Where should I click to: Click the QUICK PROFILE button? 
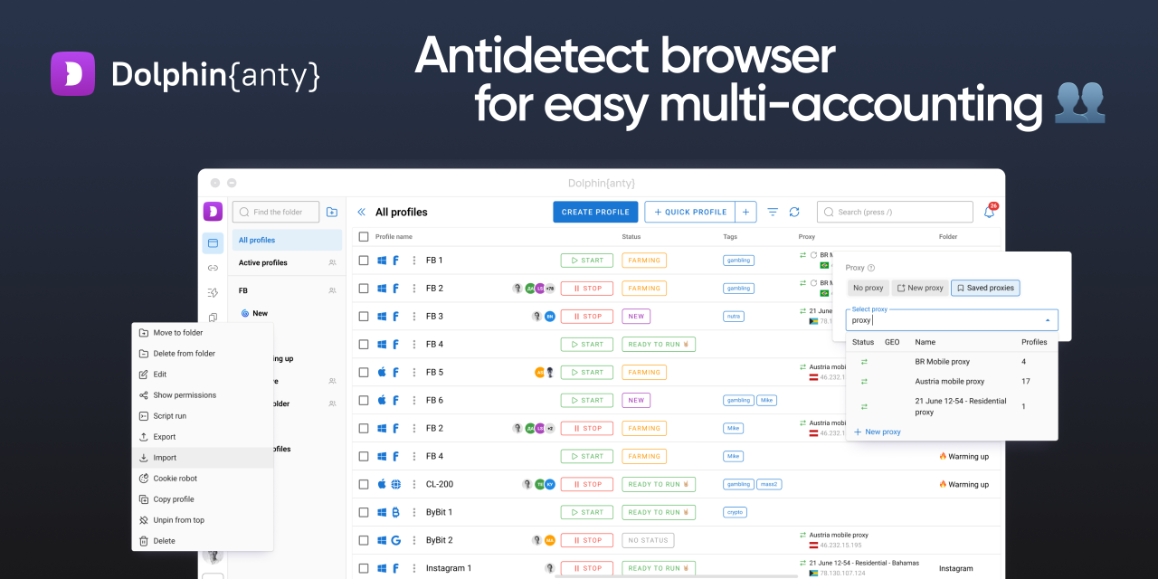point(691,212)
